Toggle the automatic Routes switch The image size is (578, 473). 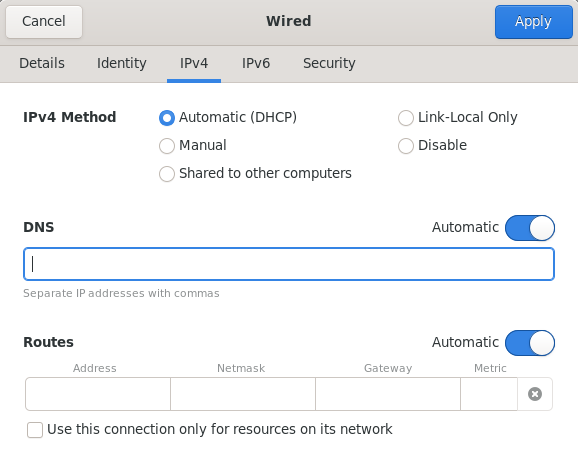point(530,343)
